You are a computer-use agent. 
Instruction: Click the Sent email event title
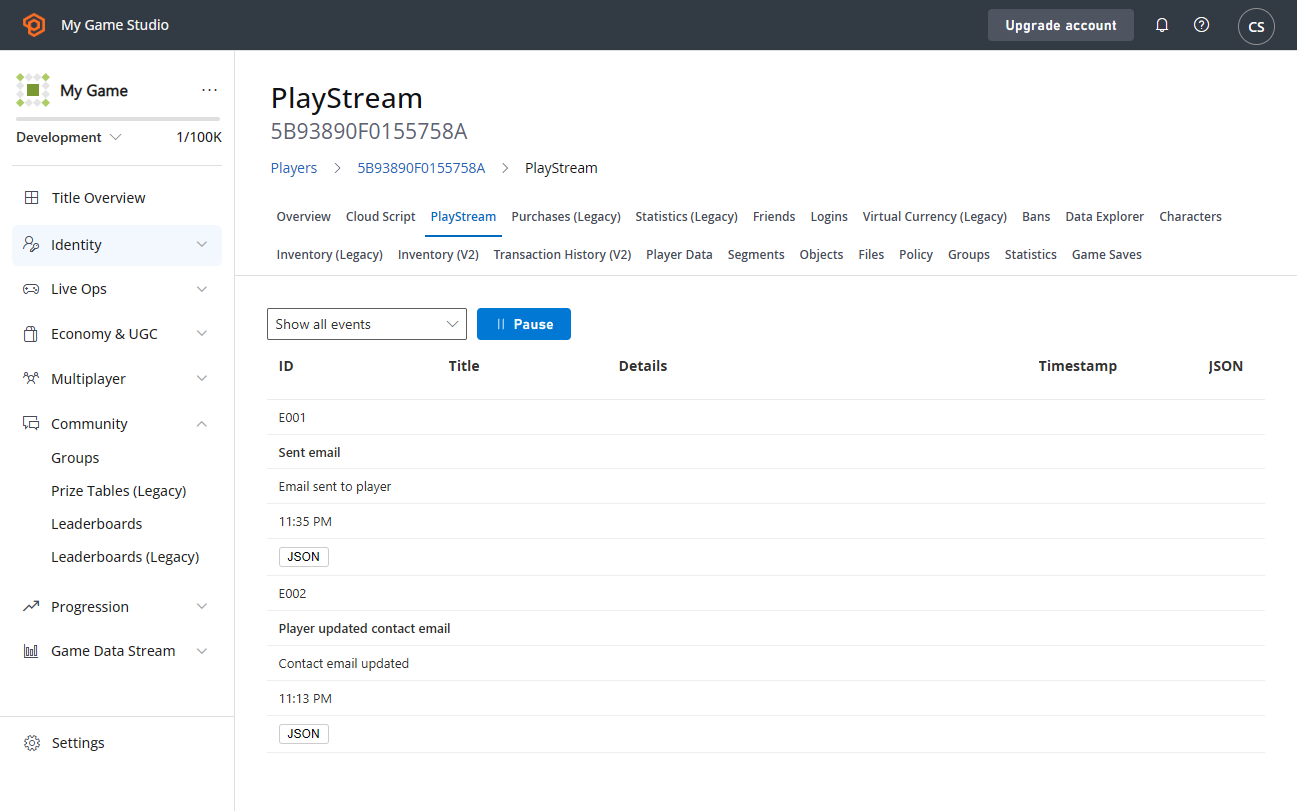click(x=310, y=452)
